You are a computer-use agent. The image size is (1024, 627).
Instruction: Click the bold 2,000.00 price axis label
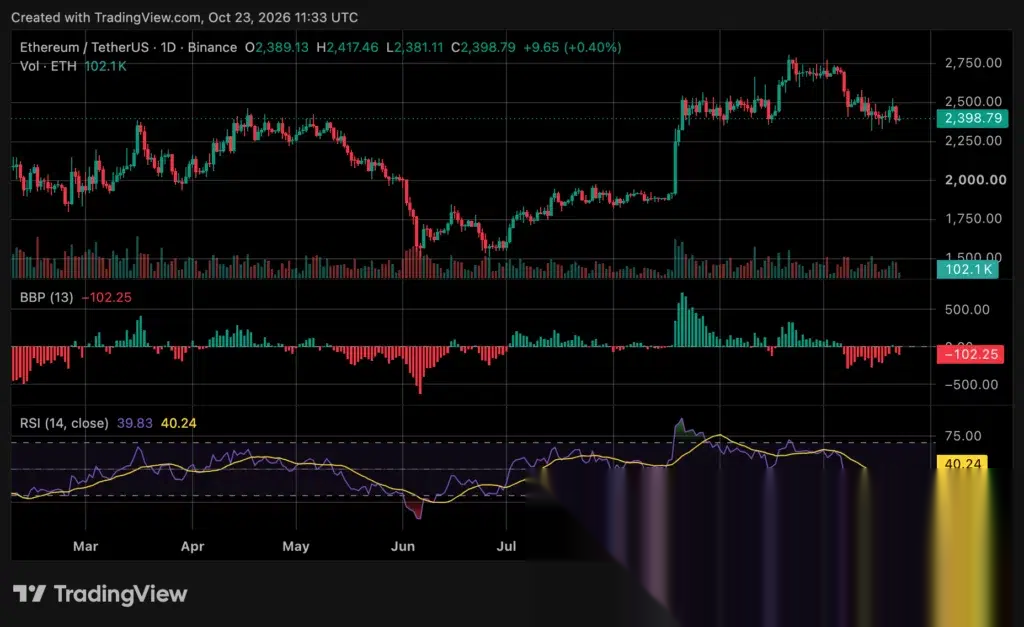coord(976,180)
